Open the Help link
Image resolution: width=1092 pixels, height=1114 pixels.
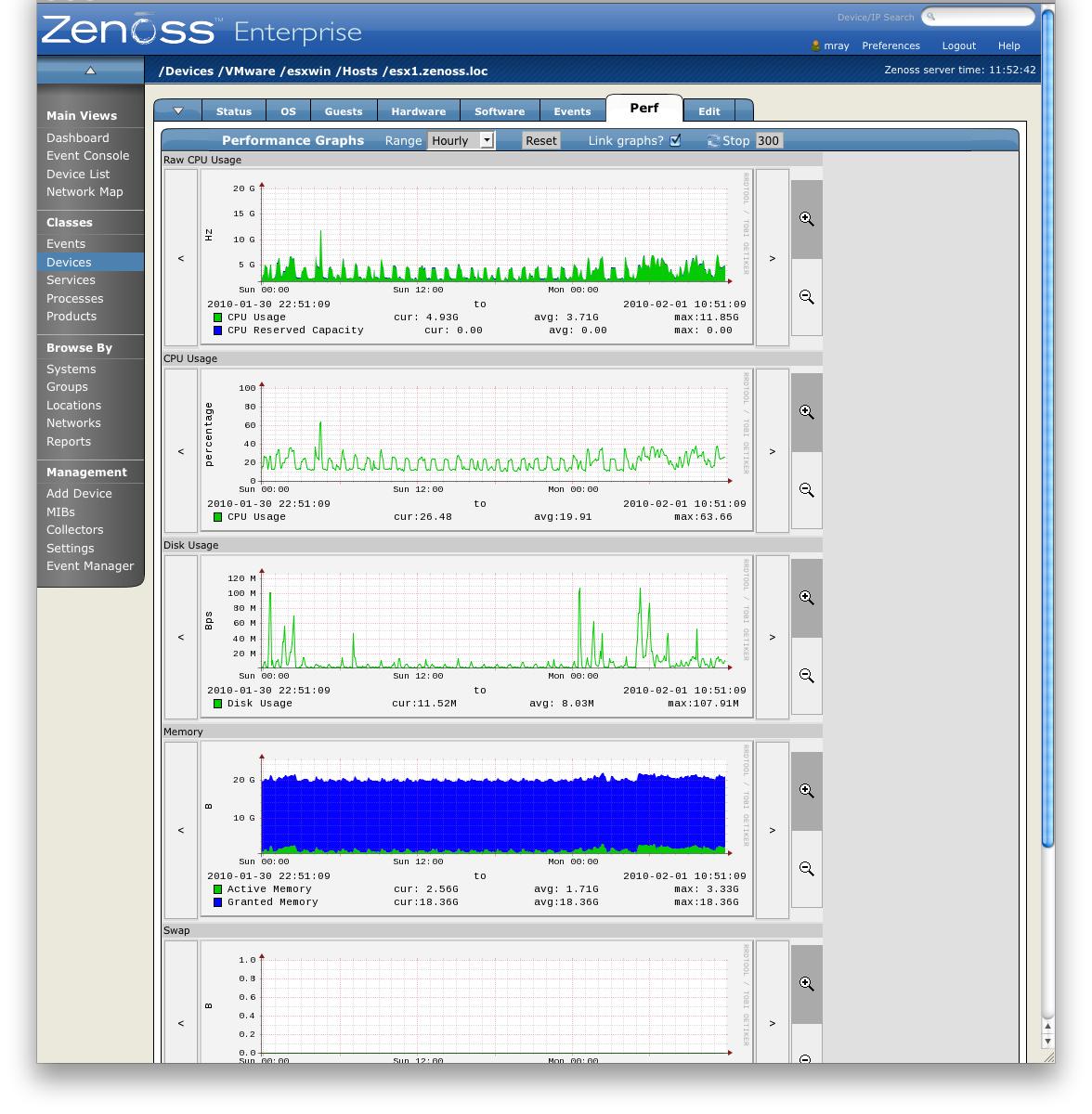[1008, 45]
